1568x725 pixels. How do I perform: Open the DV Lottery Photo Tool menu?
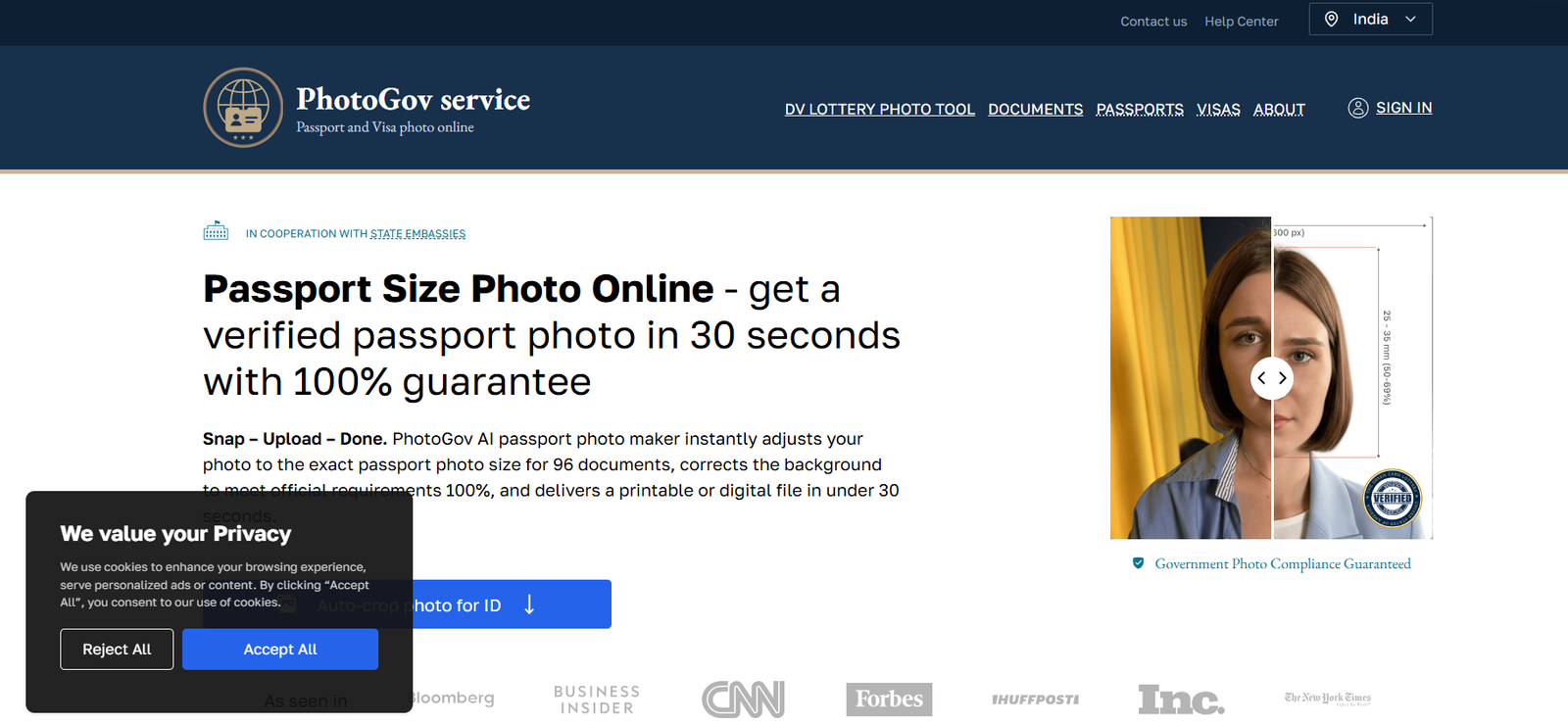879,109
